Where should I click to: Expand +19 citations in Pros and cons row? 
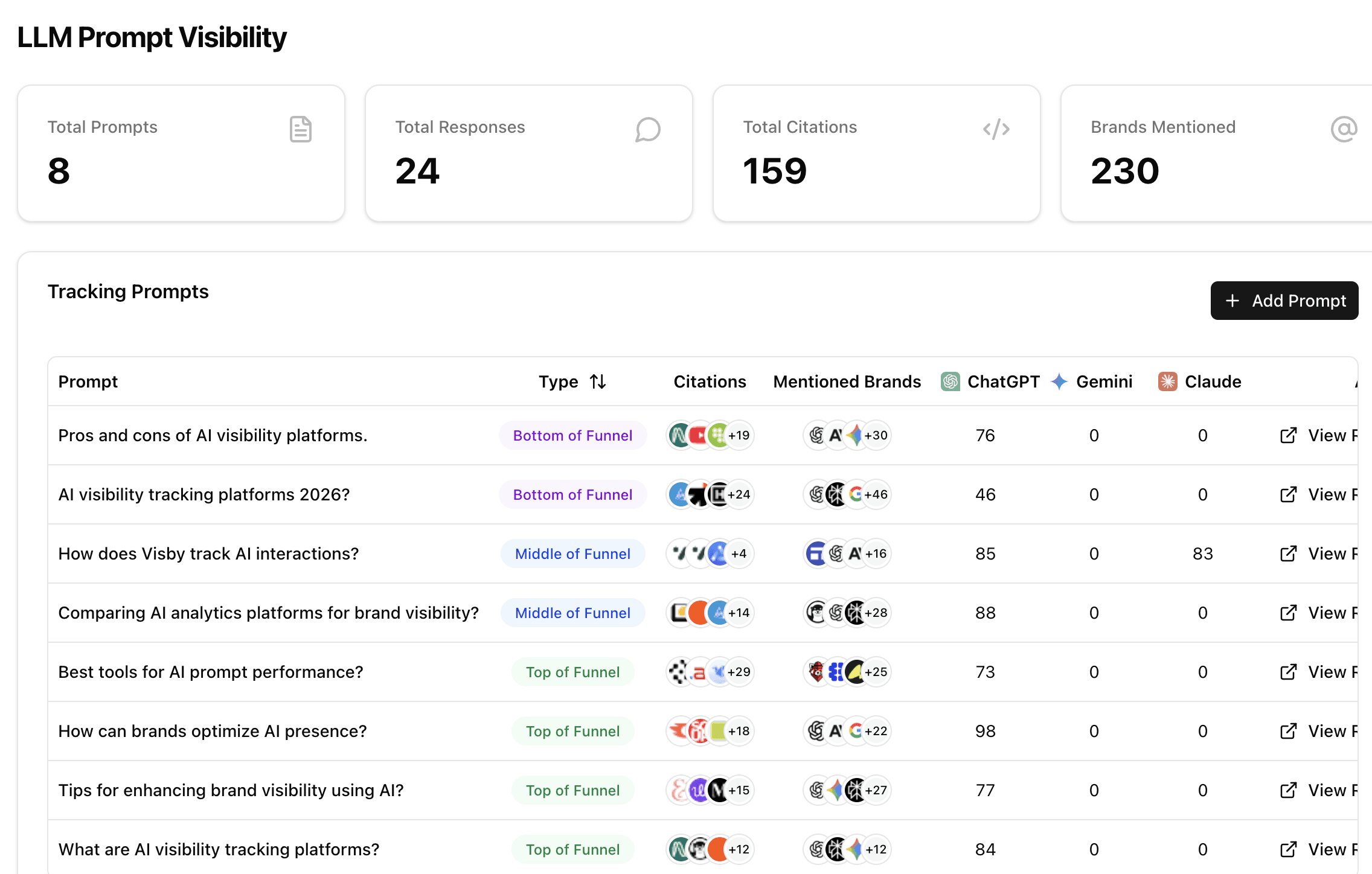pos(739,435)
